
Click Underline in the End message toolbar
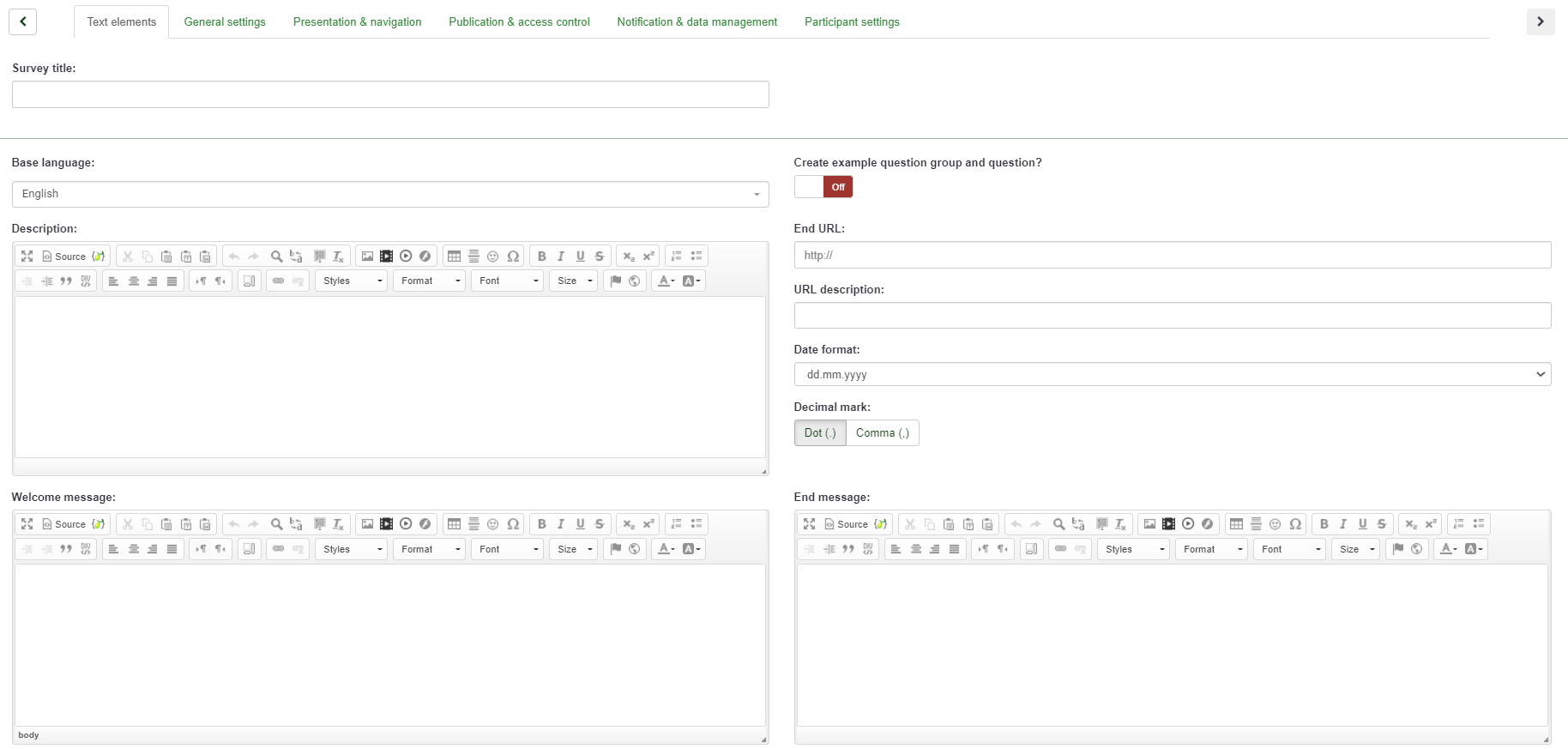[1362, 524]
